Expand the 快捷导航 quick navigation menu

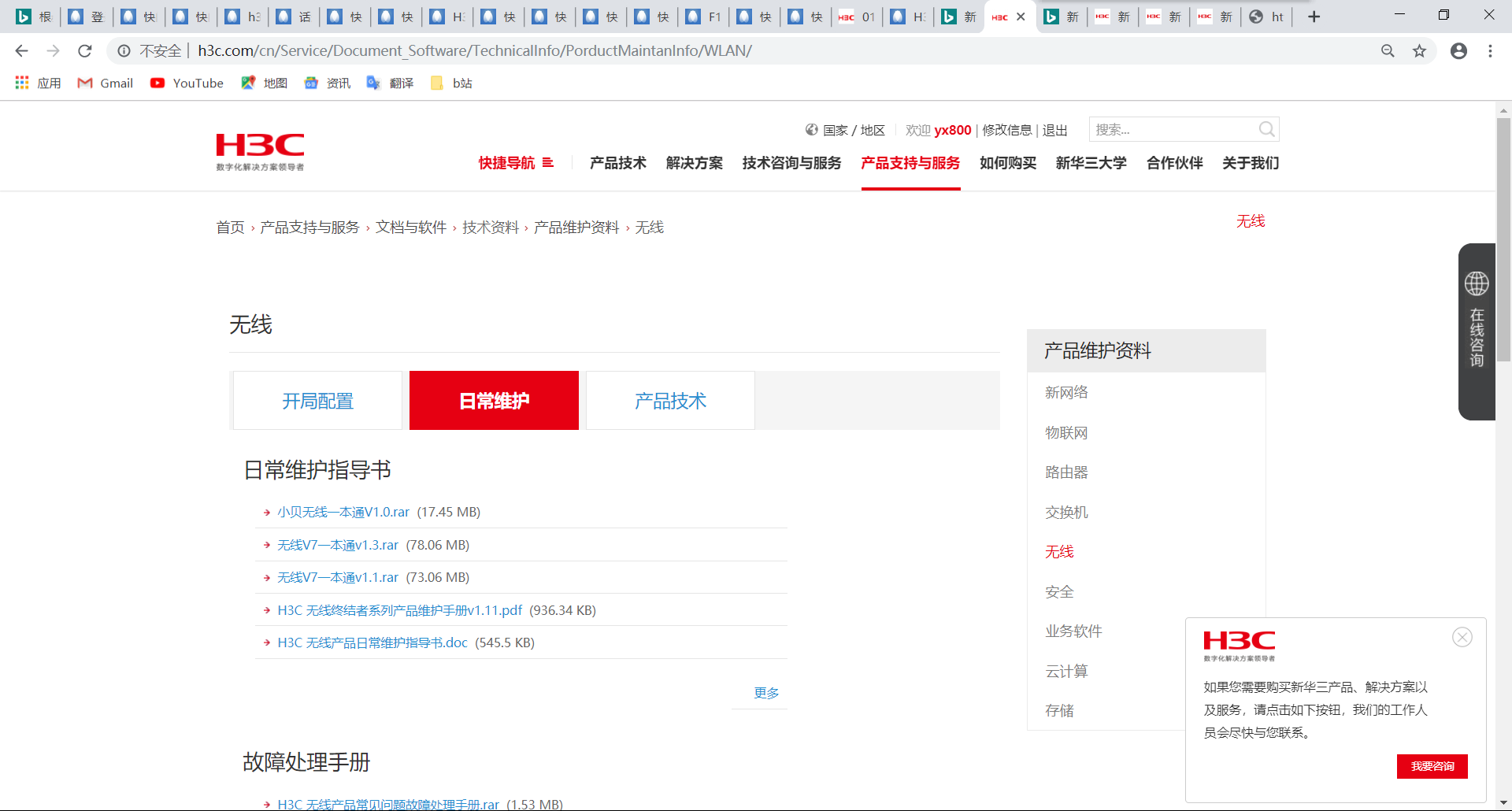tap(516, 163)
